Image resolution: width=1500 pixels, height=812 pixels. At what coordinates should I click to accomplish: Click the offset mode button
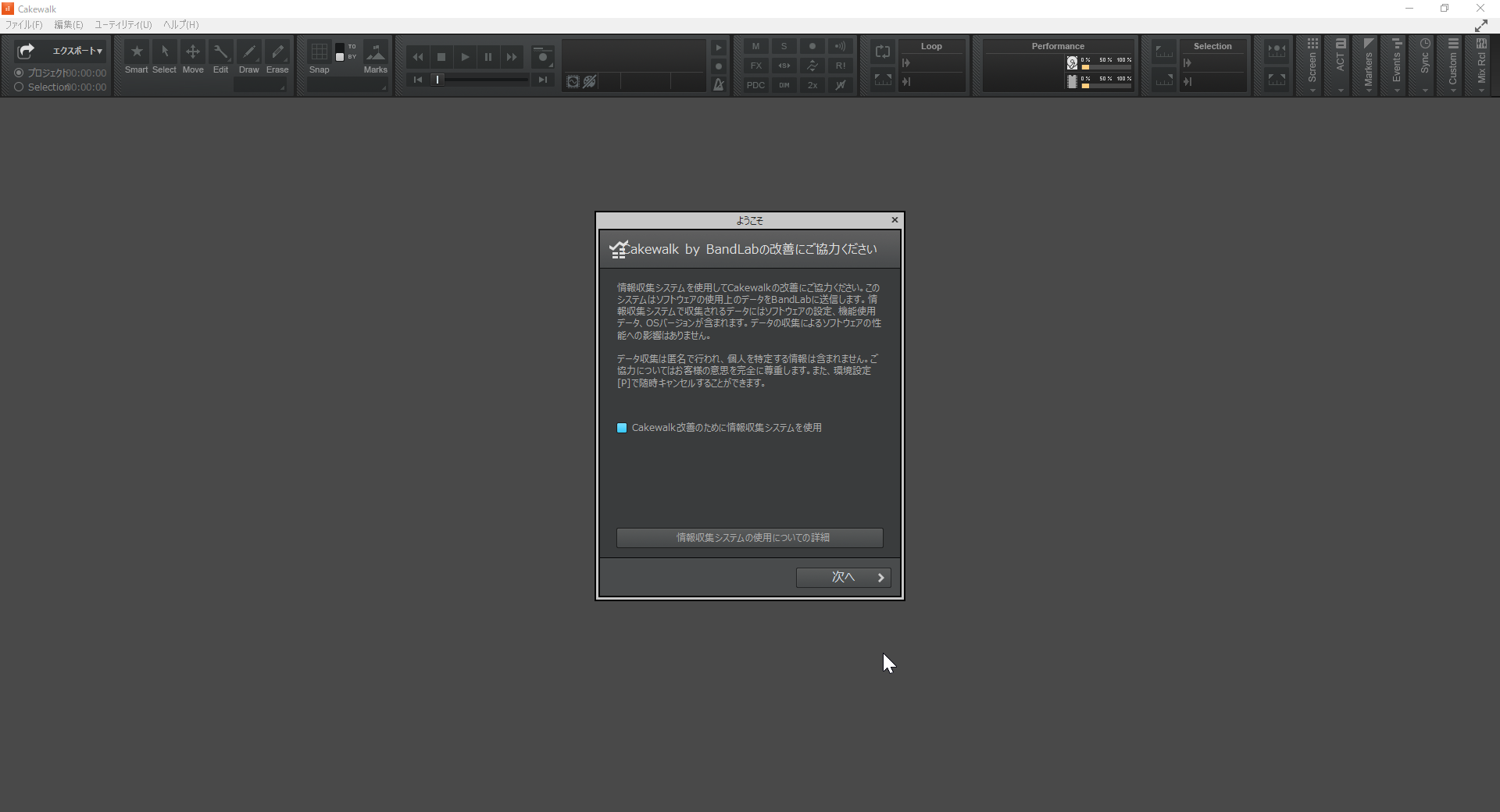click(x=812, y=66)
